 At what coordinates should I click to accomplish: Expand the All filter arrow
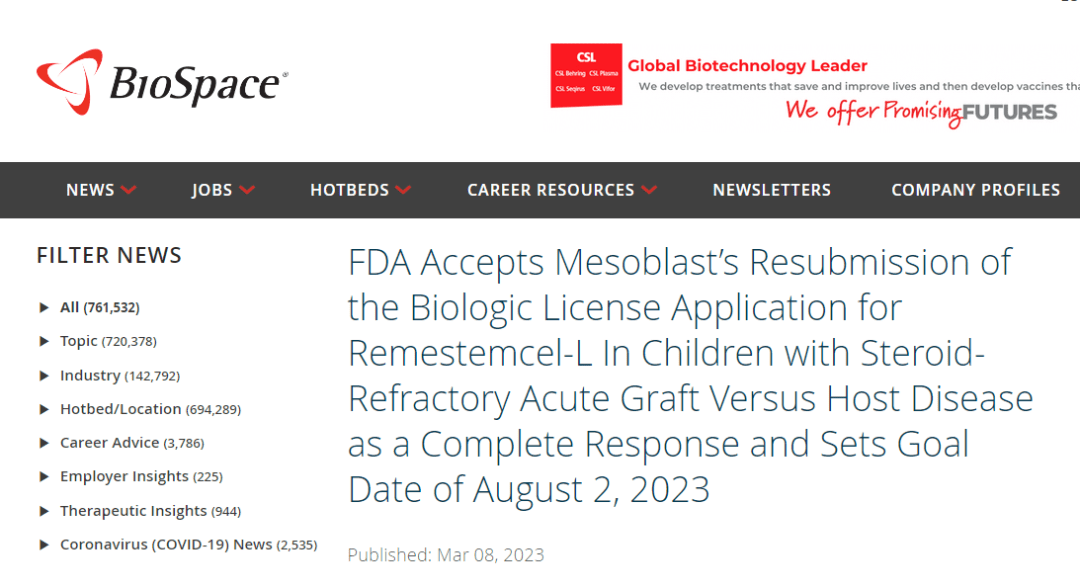pos(44,307)
